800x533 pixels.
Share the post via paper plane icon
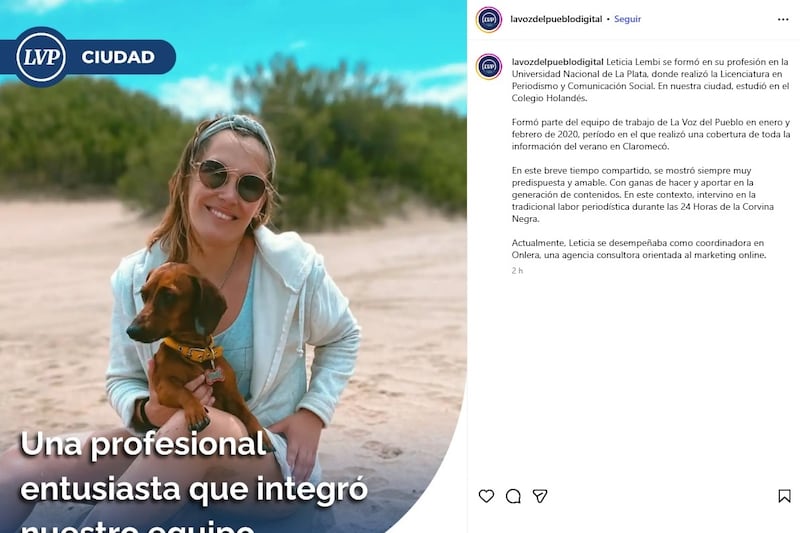[x=540, y=496]
